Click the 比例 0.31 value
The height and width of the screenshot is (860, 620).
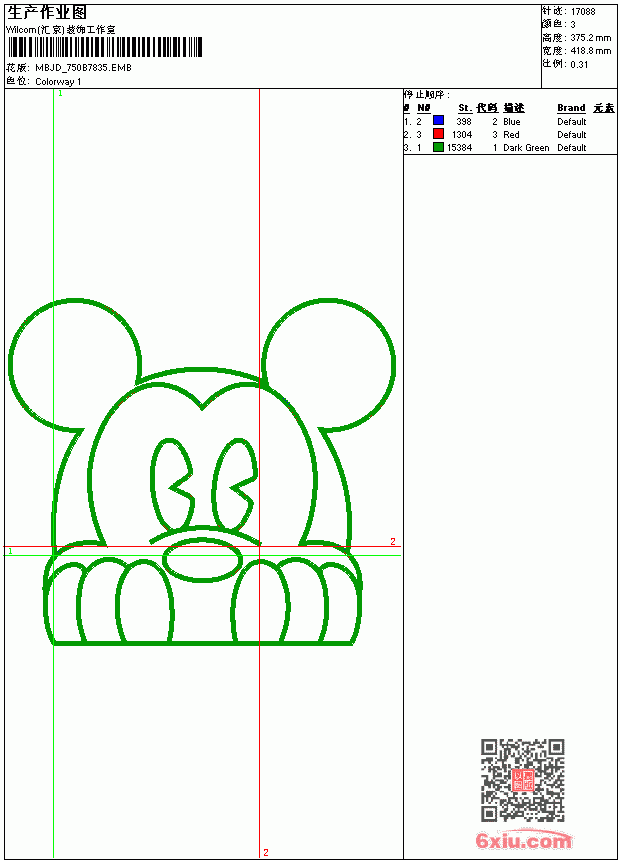click(x=579, y=64)
